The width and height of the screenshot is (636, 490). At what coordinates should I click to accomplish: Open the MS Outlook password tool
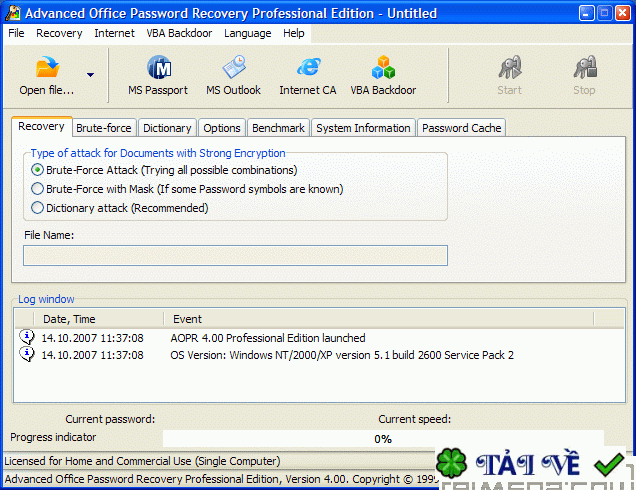pos(233,75)
